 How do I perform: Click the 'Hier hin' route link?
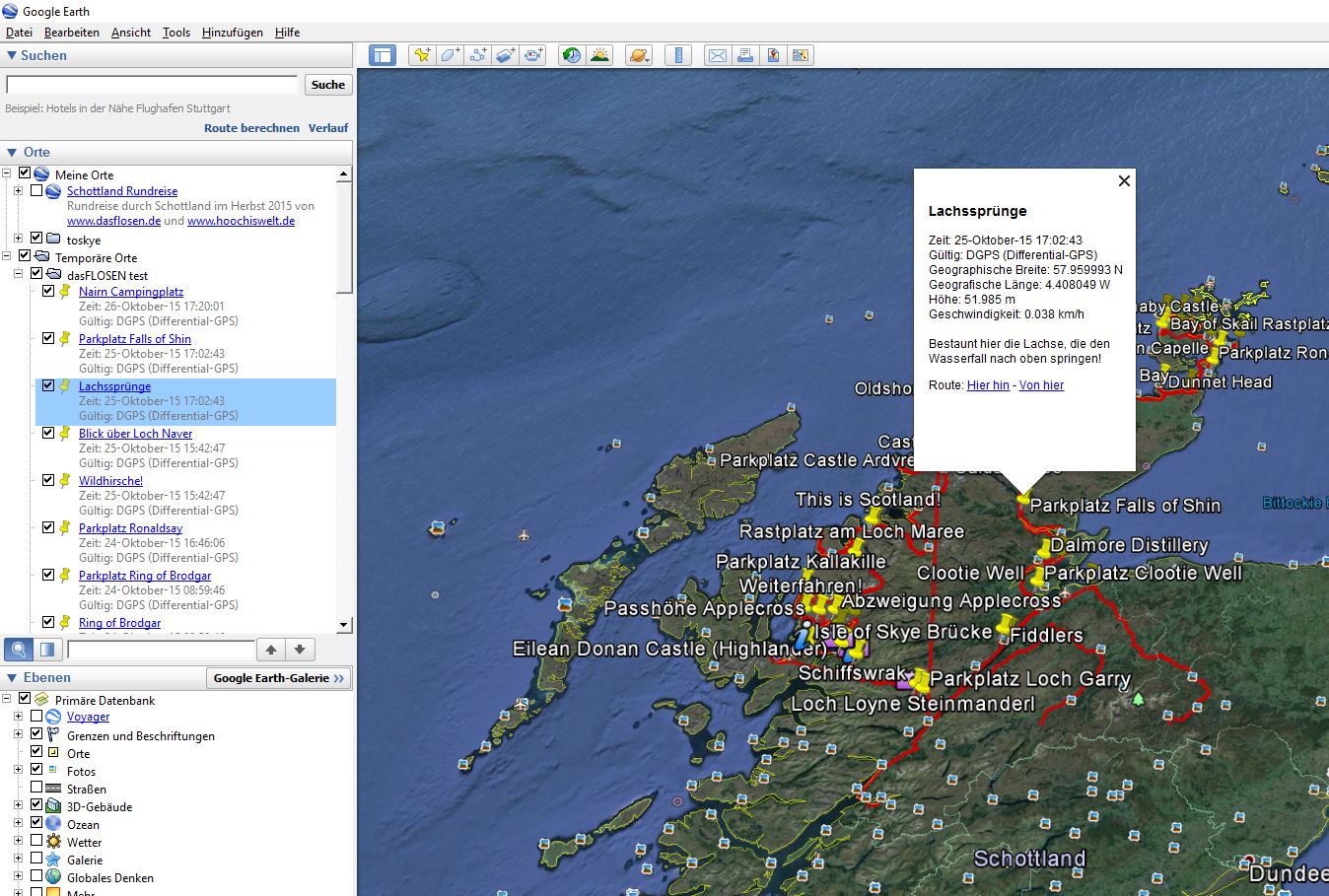tap(988, 385)
